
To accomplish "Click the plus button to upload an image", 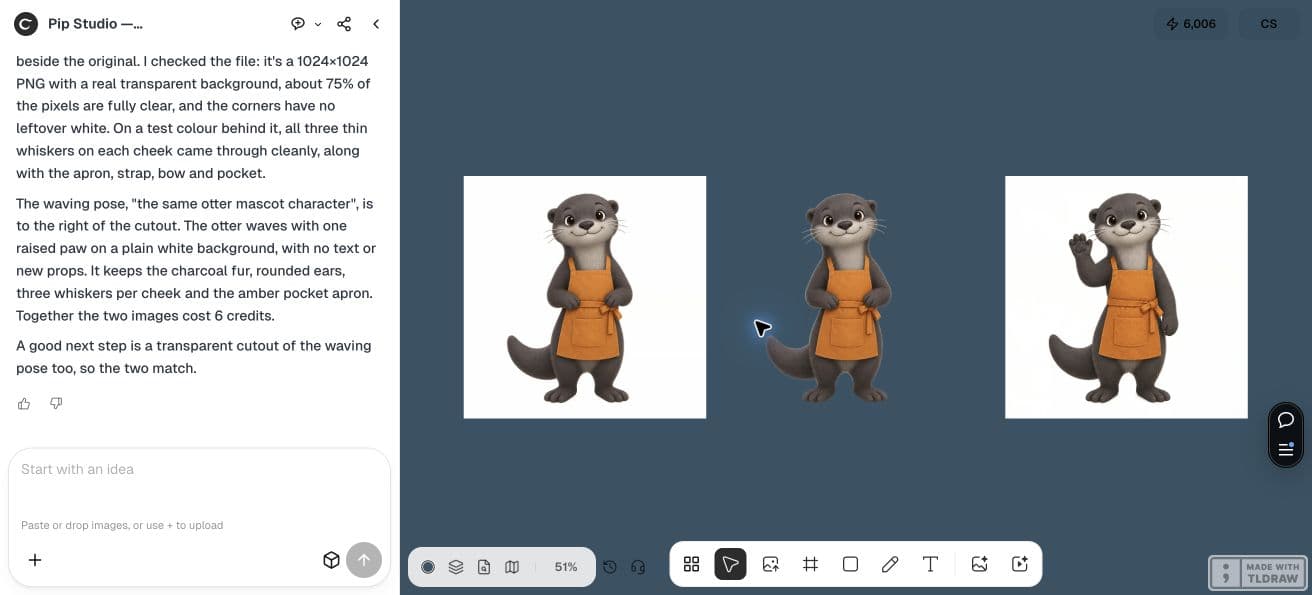I will point(35,560).
